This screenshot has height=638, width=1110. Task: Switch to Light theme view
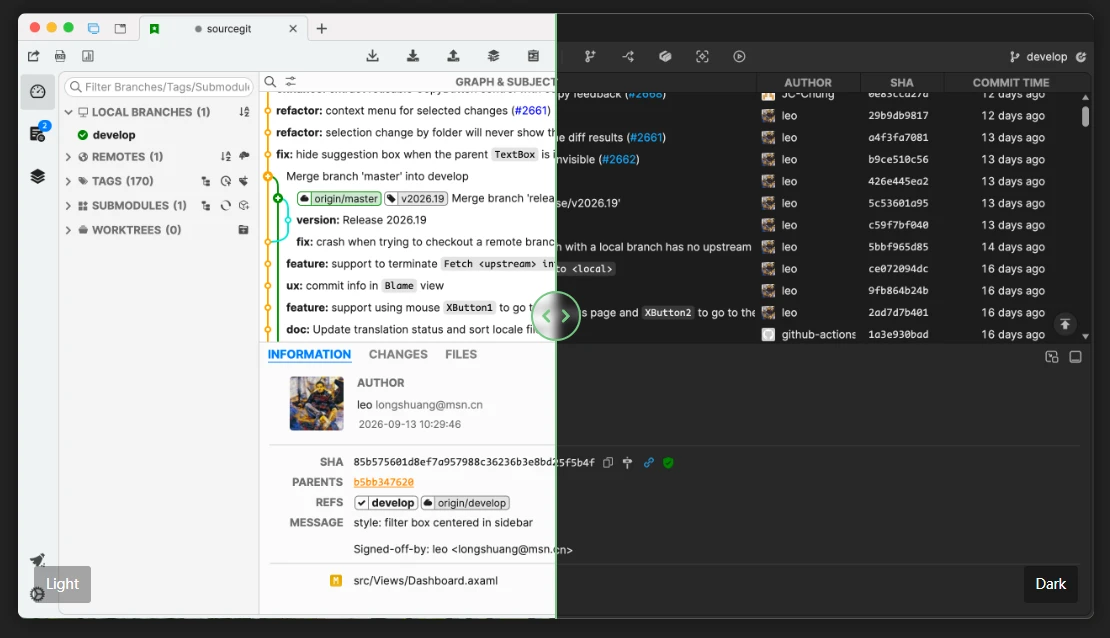62,584
